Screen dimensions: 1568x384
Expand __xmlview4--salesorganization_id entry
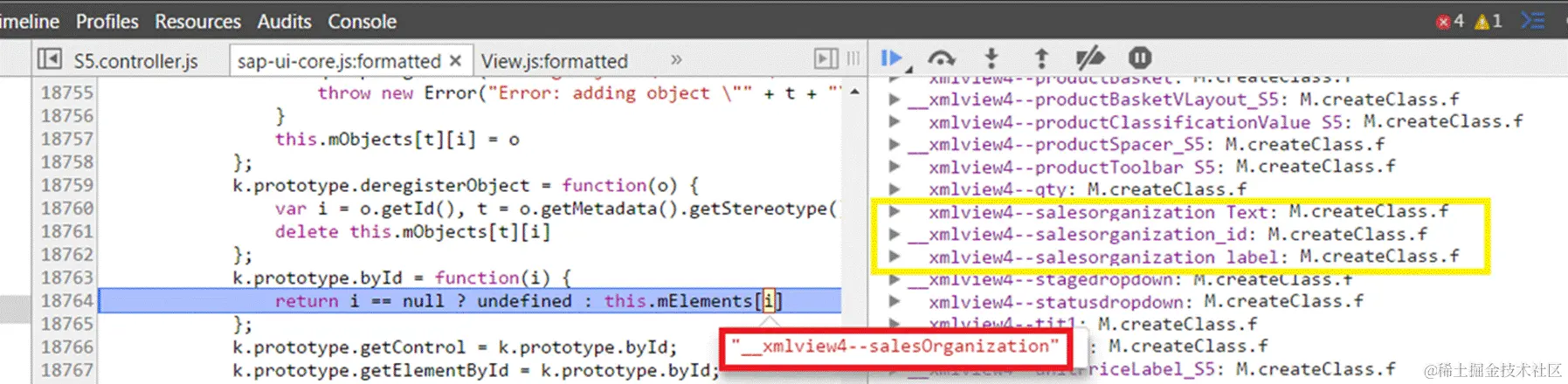894,234
